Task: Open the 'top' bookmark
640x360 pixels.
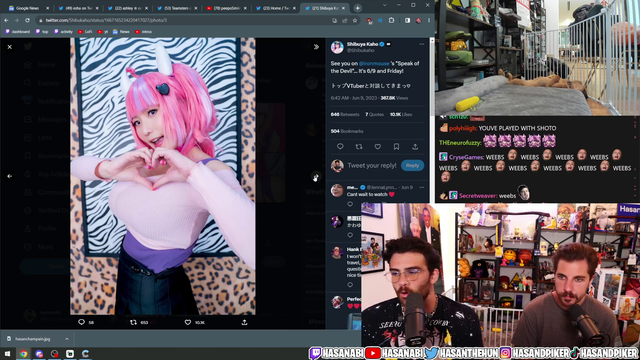Action: 42,31
